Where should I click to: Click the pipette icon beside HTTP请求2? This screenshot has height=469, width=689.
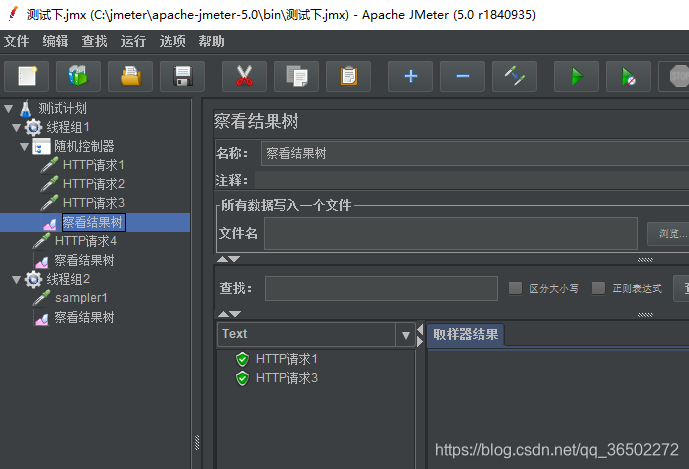tap(49, 184)
